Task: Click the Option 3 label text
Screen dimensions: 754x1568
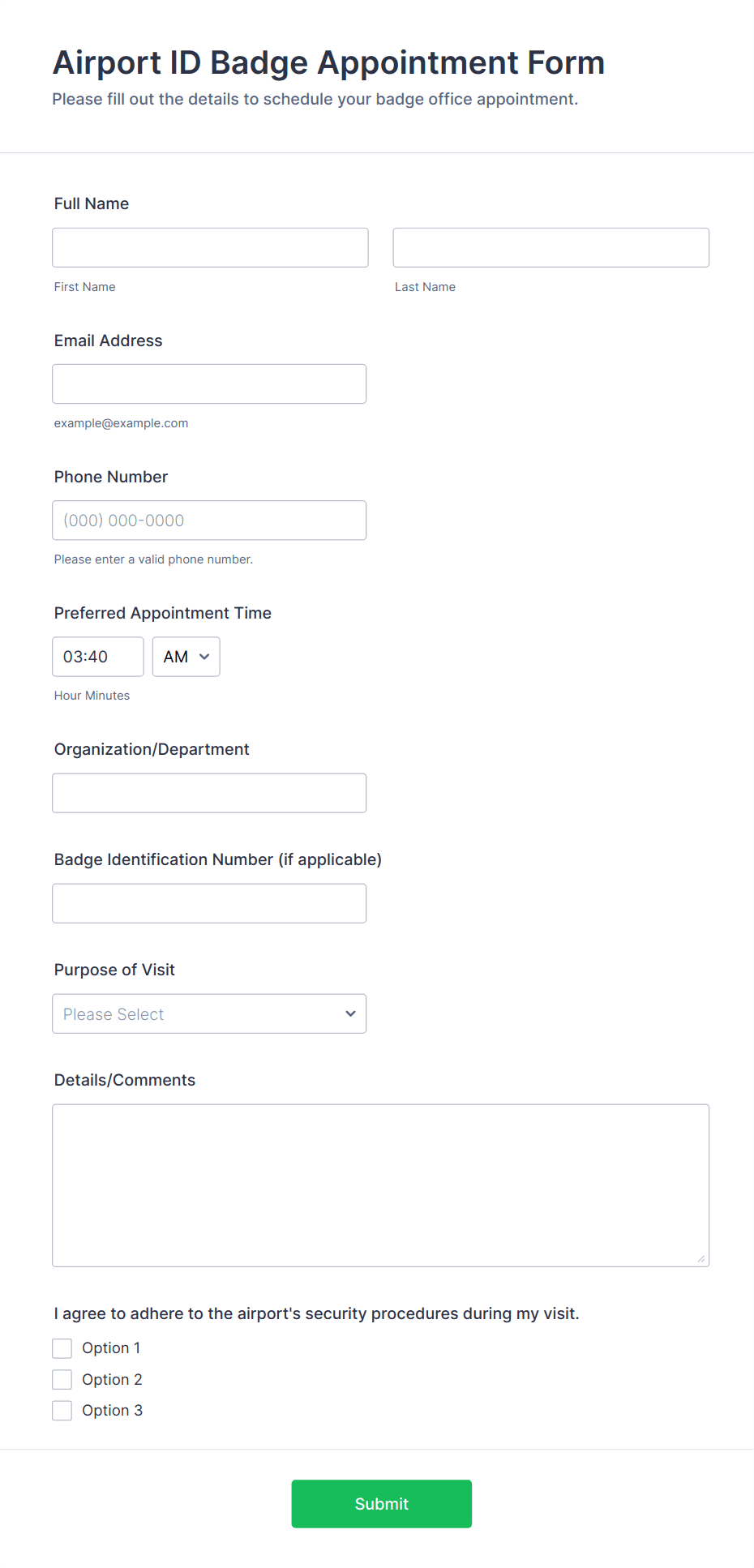Action: [x=112, y=1411]
